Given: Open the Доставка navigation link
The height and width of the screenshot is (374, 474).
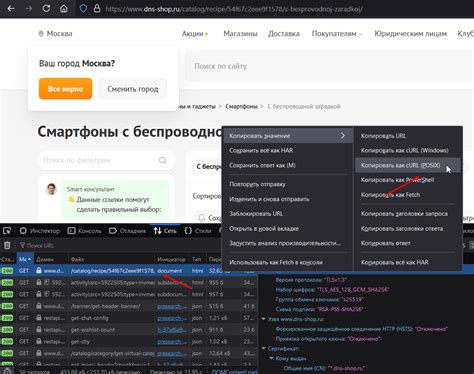Looking at the screenshot, I should coord(284,34).
